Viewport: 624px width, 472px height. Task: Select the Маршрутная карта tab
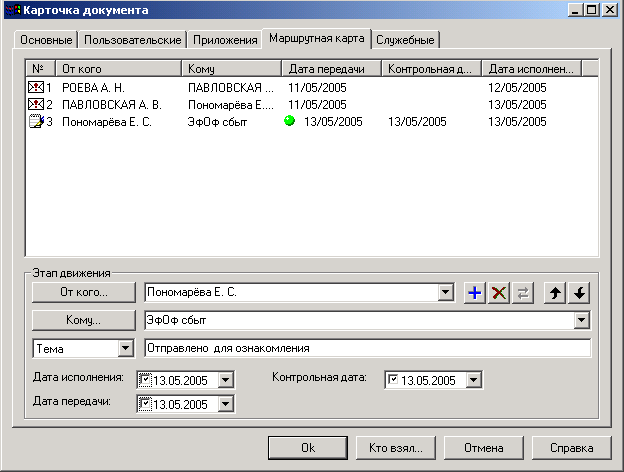pyautogui.click(x=317, y=38)
